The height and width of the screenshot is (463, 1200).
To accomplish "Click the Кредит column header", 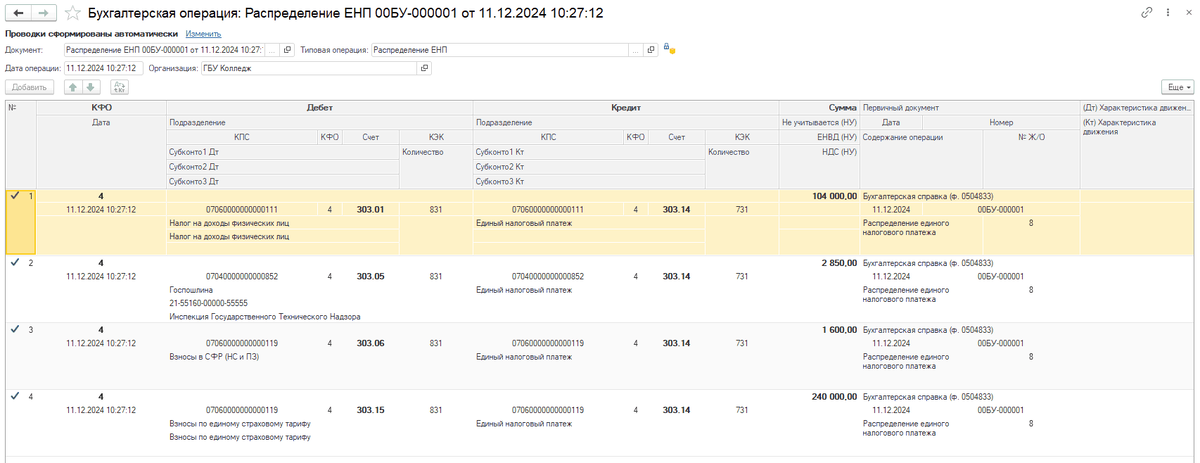I will tap(625, 106).
